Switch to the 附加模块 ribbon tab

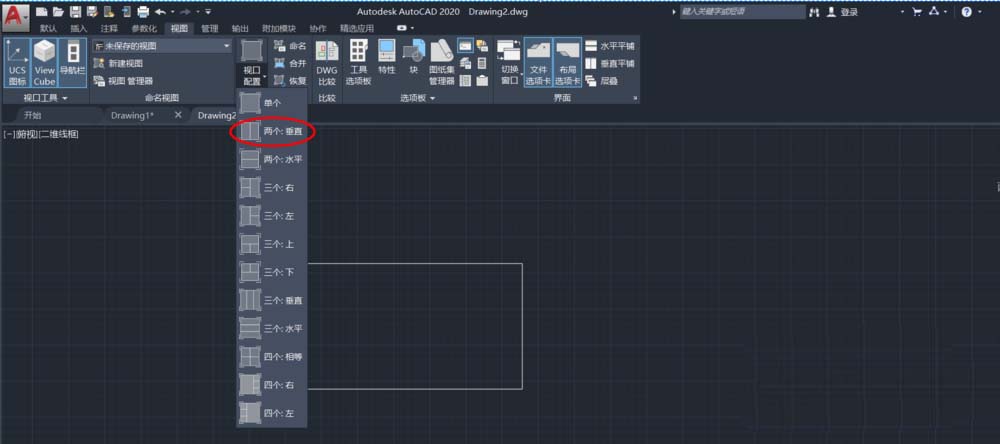(x=278, y=29)
